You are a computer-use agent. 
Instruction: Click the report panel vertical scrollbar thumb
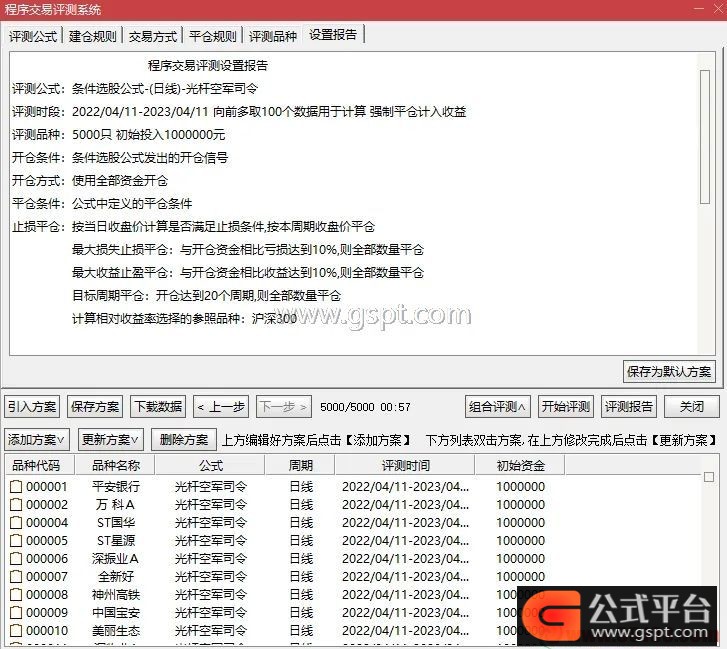click(x=705, y=137)
